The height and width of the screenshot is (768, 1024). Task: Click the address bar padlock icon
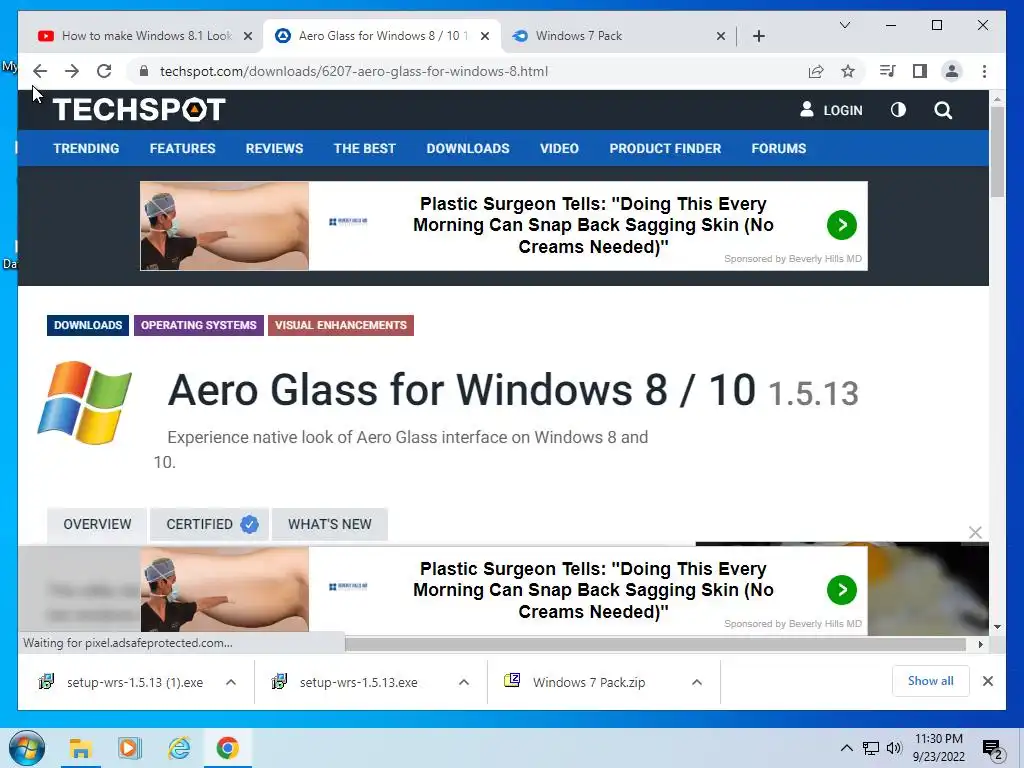coord(144,71)
